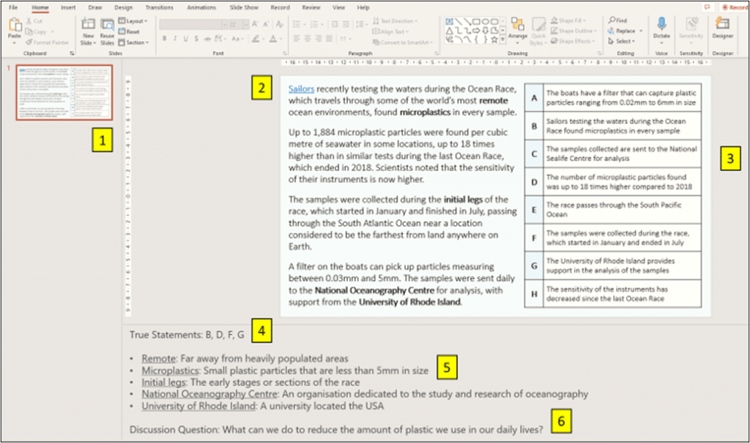Select the text box shape in gallery
This screenshot has width=750, height=443.
(449, 22)
